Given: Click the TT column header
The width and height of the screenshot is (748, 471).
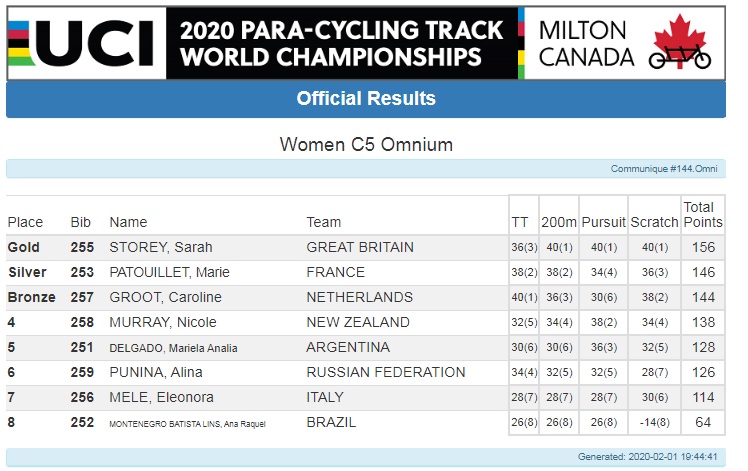Looking at the screenshot, I should click(x=520, y=222).
